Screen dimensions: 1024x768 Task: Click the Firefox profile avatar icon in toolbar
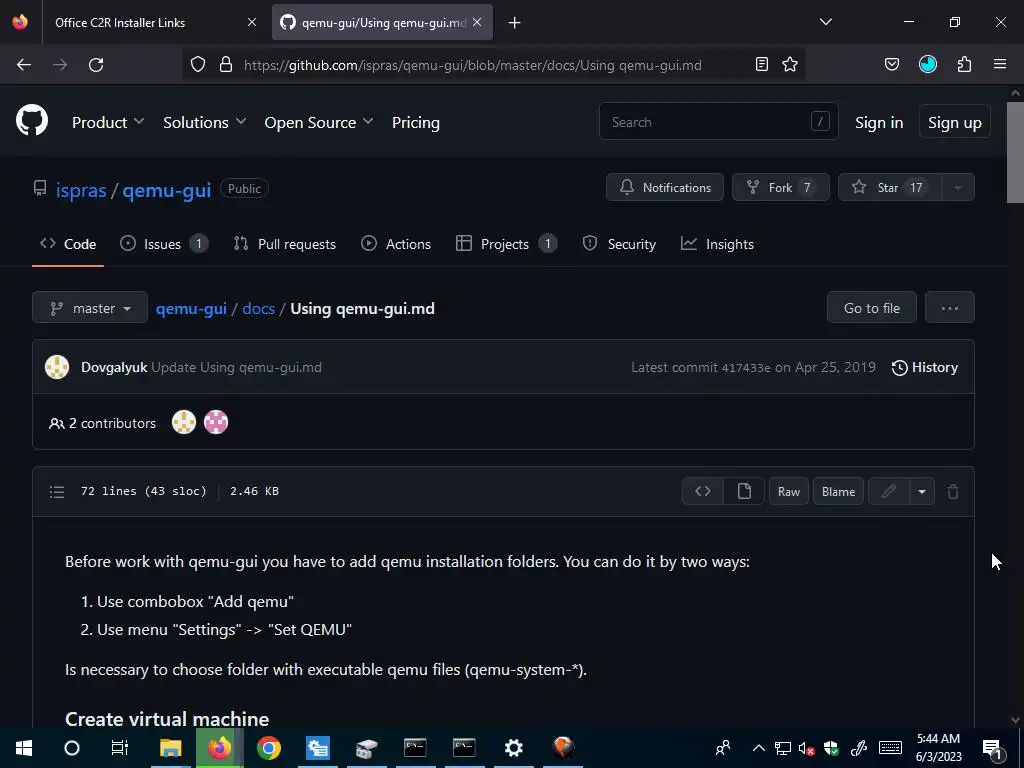[928, 64]
